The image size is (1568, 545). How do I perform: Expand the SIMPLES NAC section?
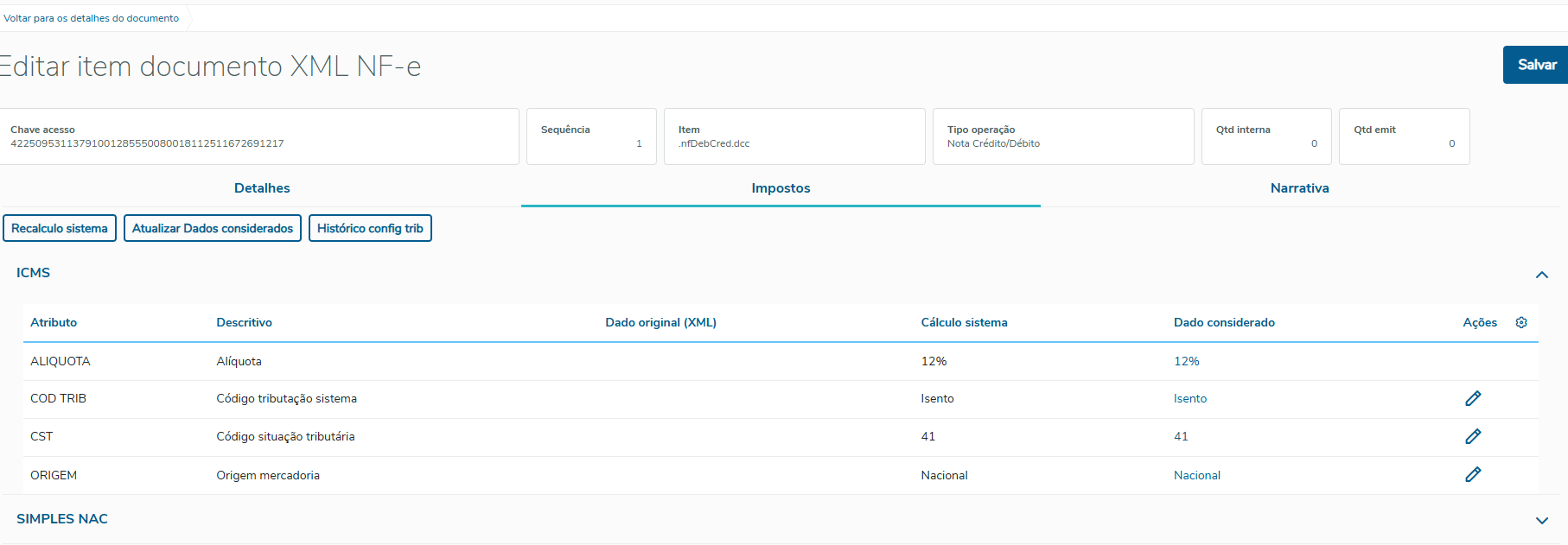1541,520
